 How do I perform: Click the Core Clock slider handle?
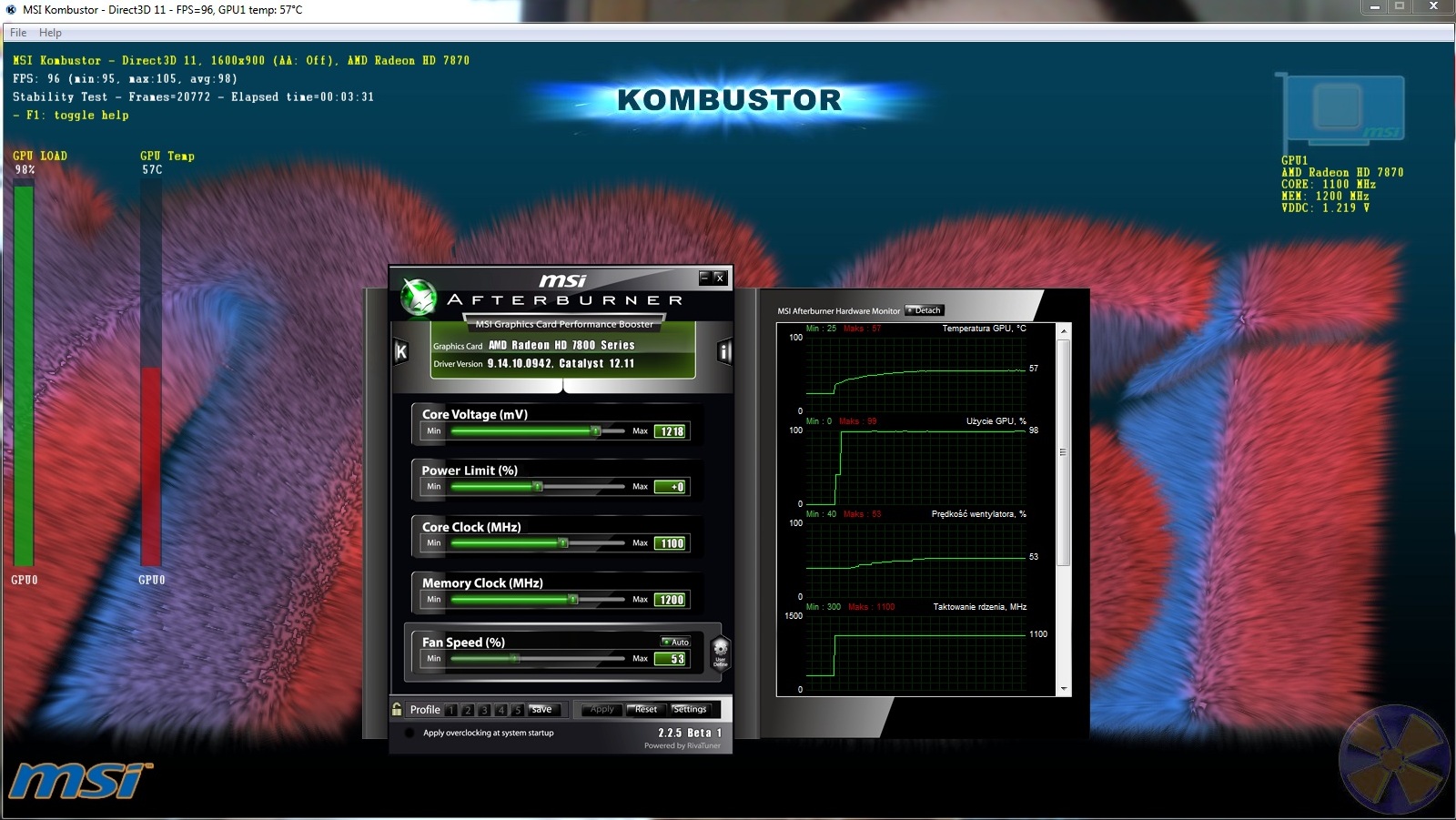coord(563,543)
